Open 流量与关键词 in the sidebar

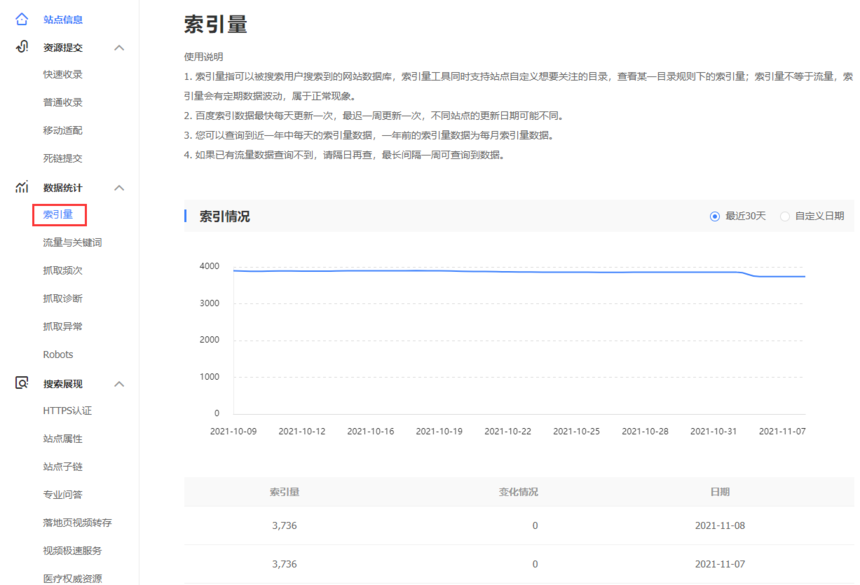(72, 242)
